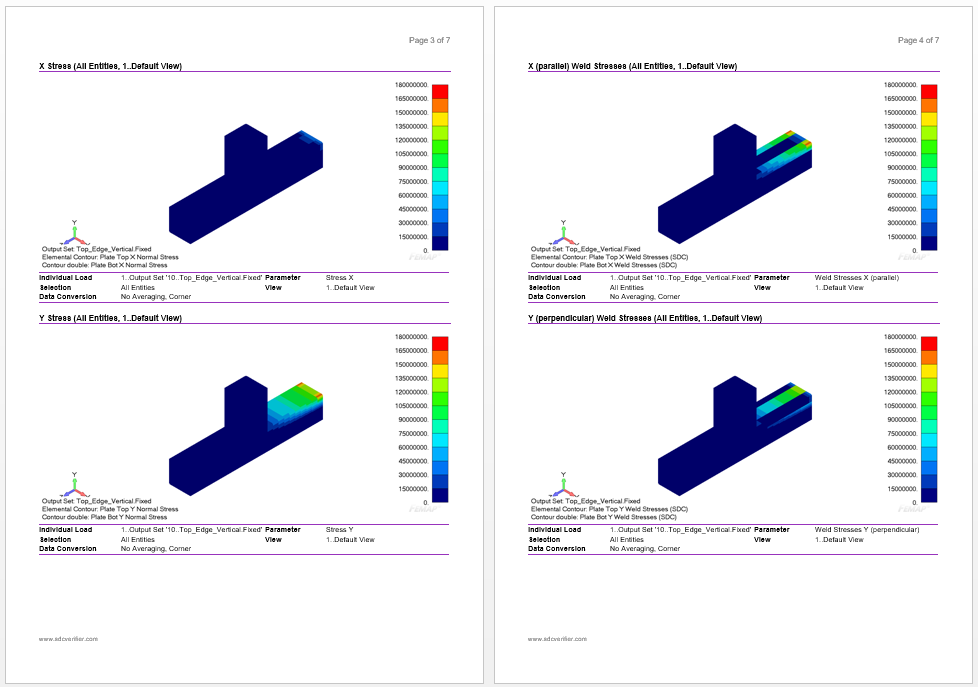Image resolution: width=978 pixels, height=687 pixels.
Task: Click 'All Entities' selection value under Y perpendicular Weld plot
Action: click(x=626, y=540)
